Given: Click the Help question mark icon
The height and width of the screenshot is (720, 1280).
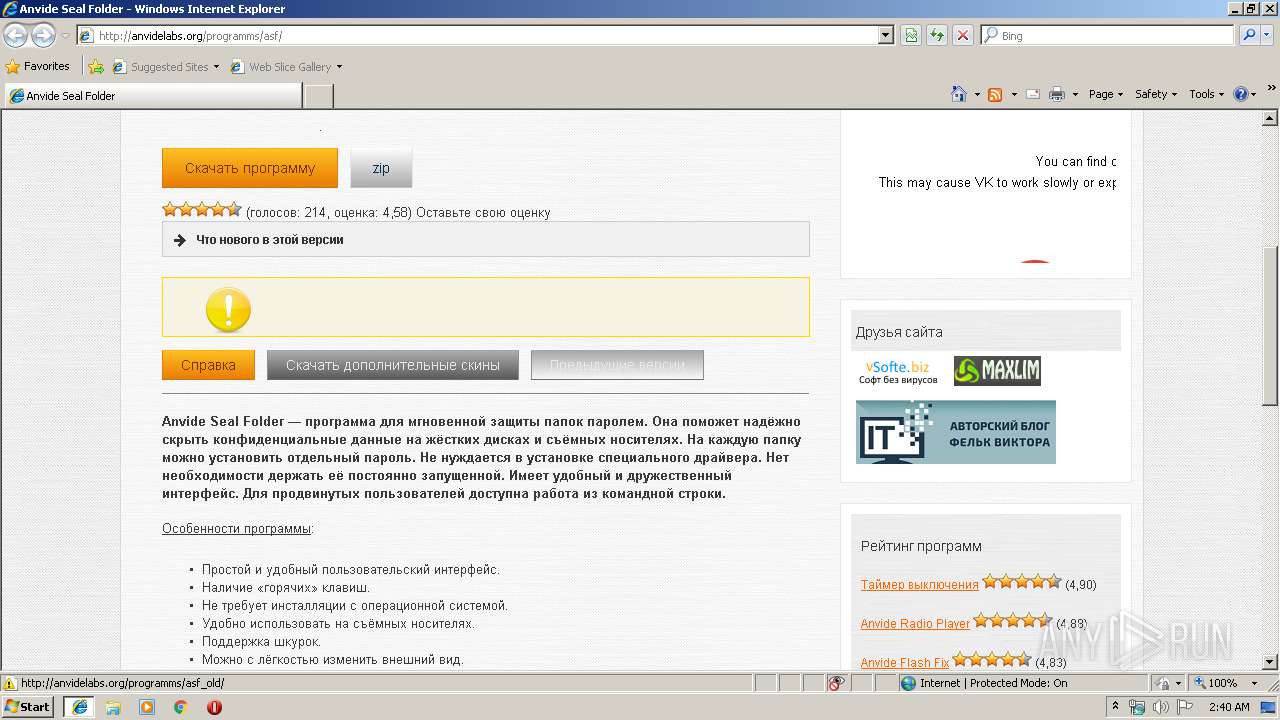Looking at the screenshot, I should coord(1241,94).
